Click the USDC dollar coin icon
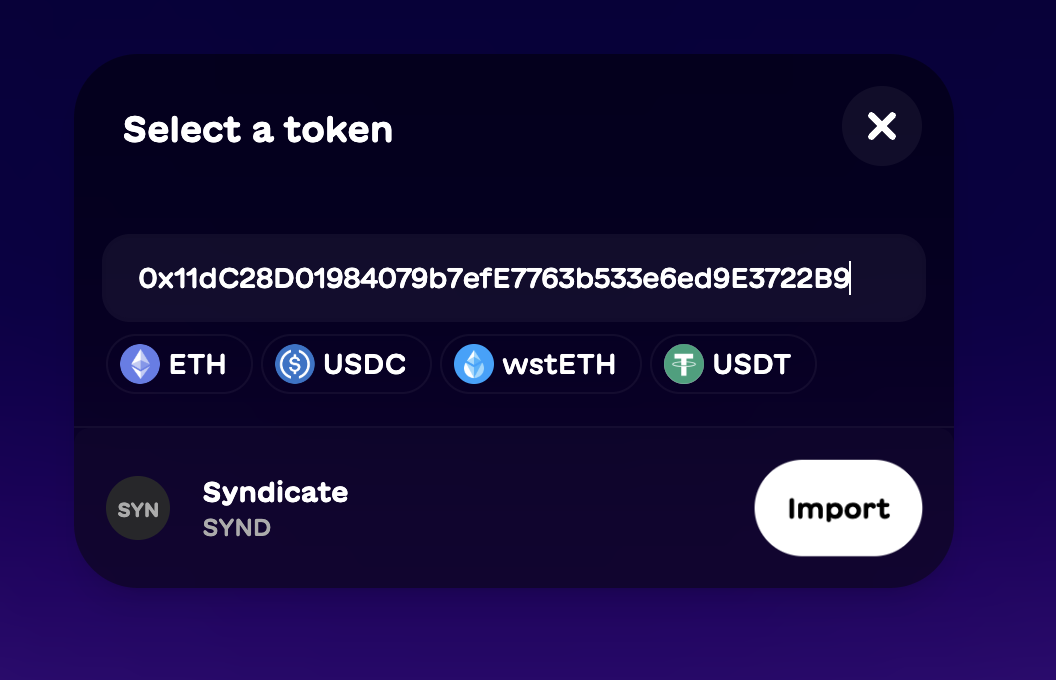The width and height of the screenshot is (1056, 680). [295, 364]
